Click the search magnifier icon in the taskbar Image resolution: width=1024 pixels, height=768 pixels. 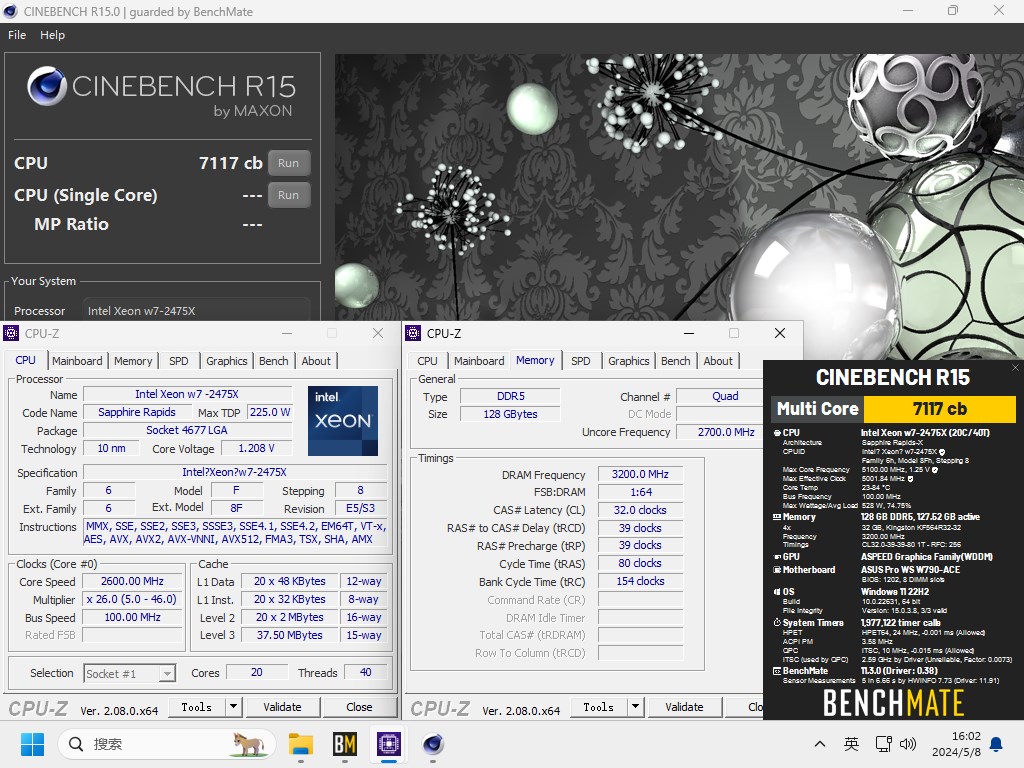point(76,744)
